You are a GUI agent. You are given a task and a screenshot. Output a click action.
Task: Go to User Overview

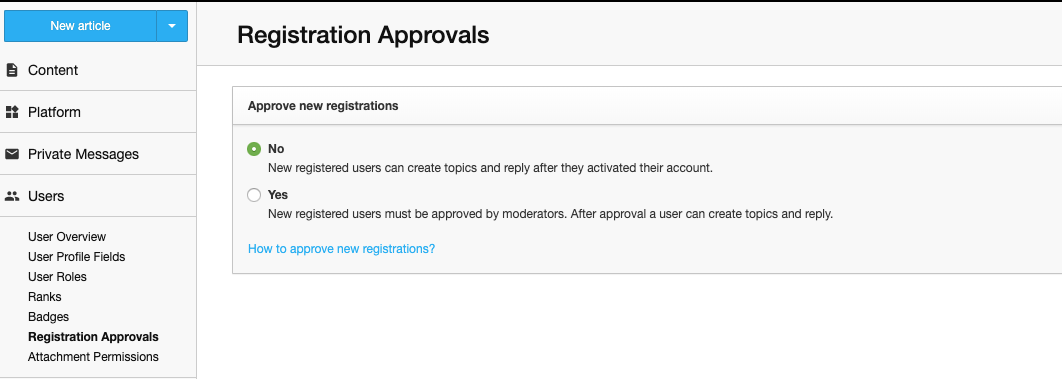[x=67, y=237]
